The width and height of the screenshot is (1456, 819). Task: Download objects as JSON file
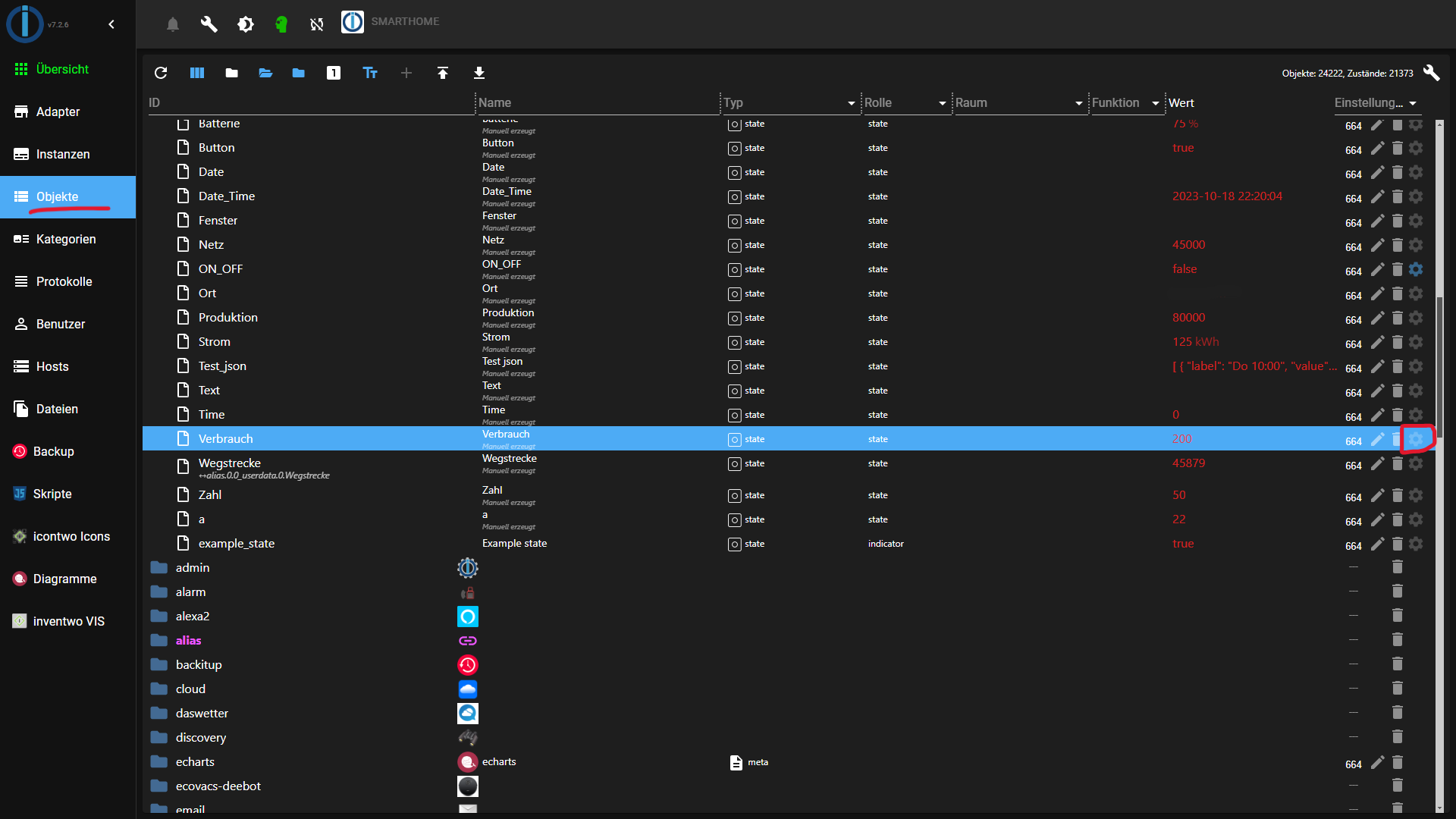[x=479, y=73]
